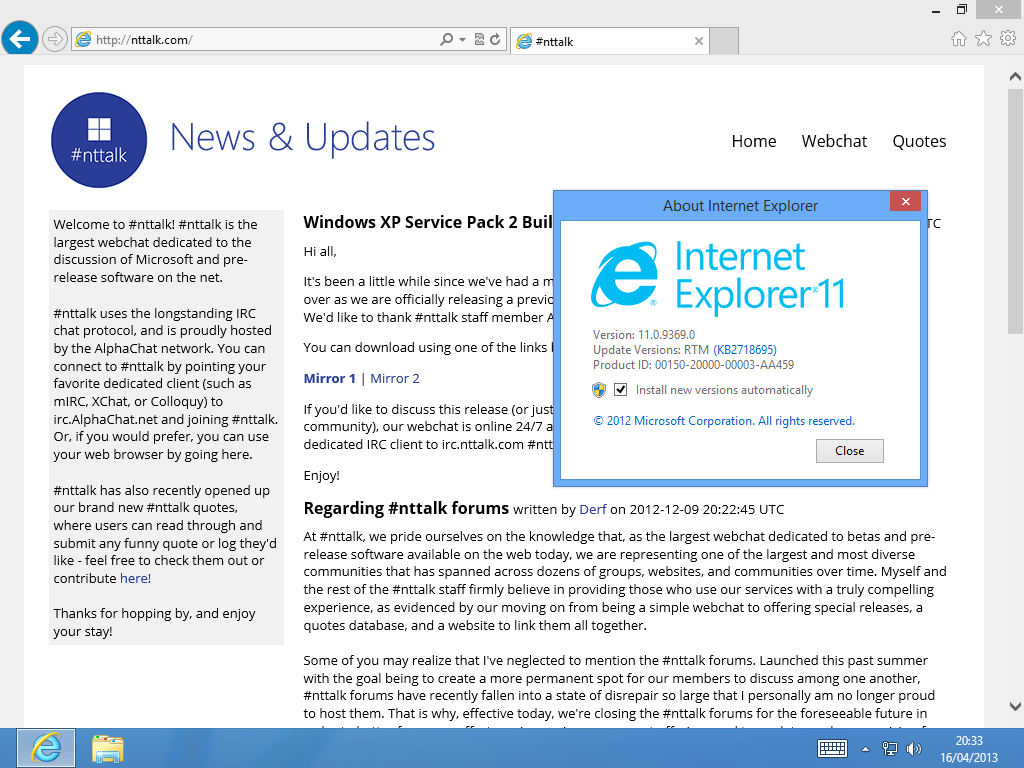Open the Tools gear menu
Screen dimensions: 1024x768
click(1008, 39)
